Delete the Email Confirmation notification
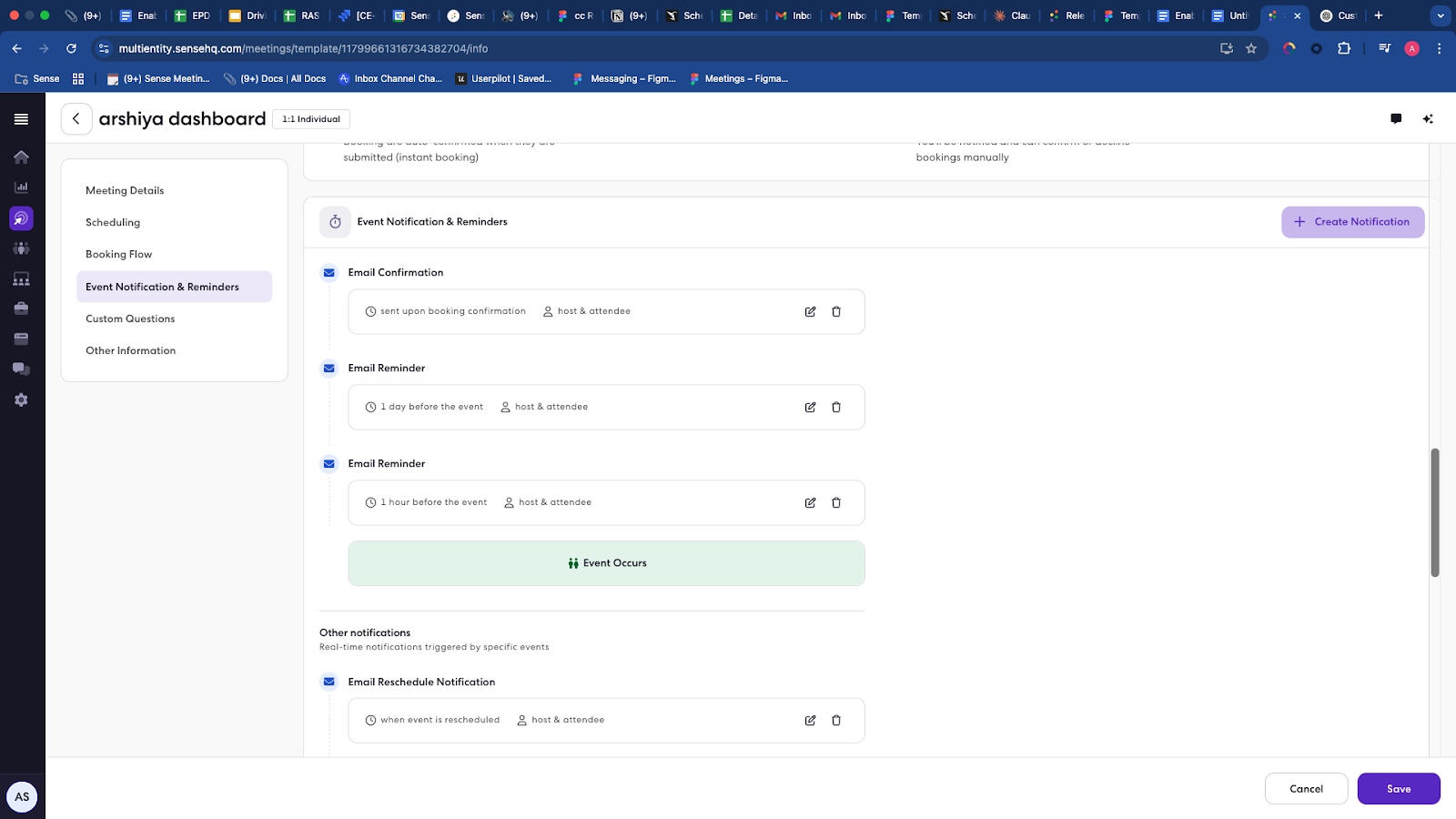The image size is (1456, 819). pos(836,311)
